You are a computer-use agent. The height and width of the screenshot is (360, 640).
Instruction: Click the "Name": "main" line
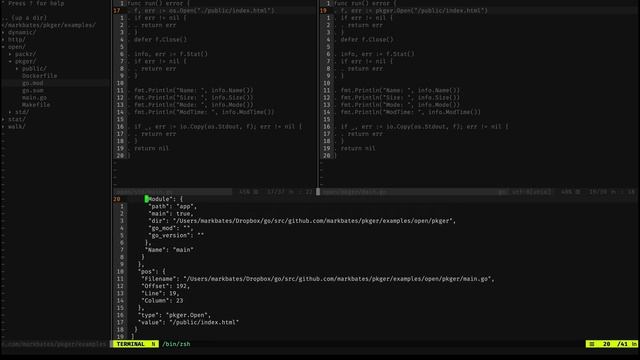tap(169, 250)
